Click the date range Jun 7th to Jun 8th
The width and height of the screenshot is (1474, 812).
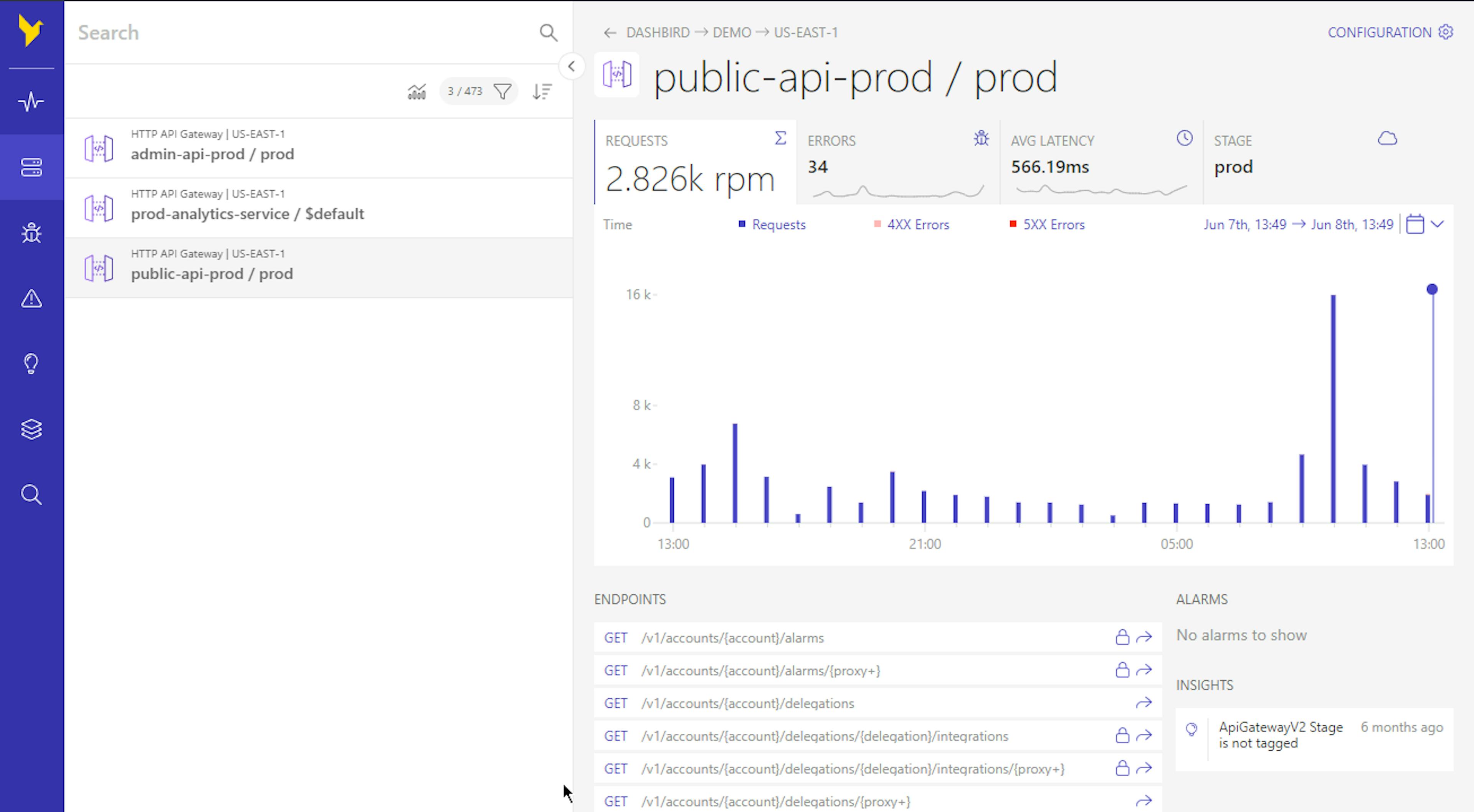coord(1298,224)
